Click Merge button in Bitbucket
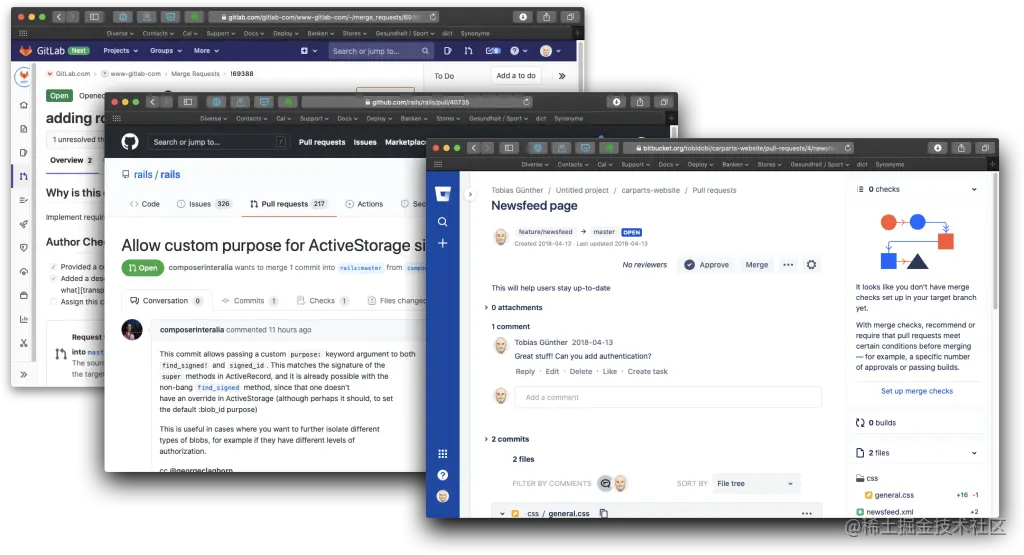This screenshot has width=1024, height=555. point(757,264)
